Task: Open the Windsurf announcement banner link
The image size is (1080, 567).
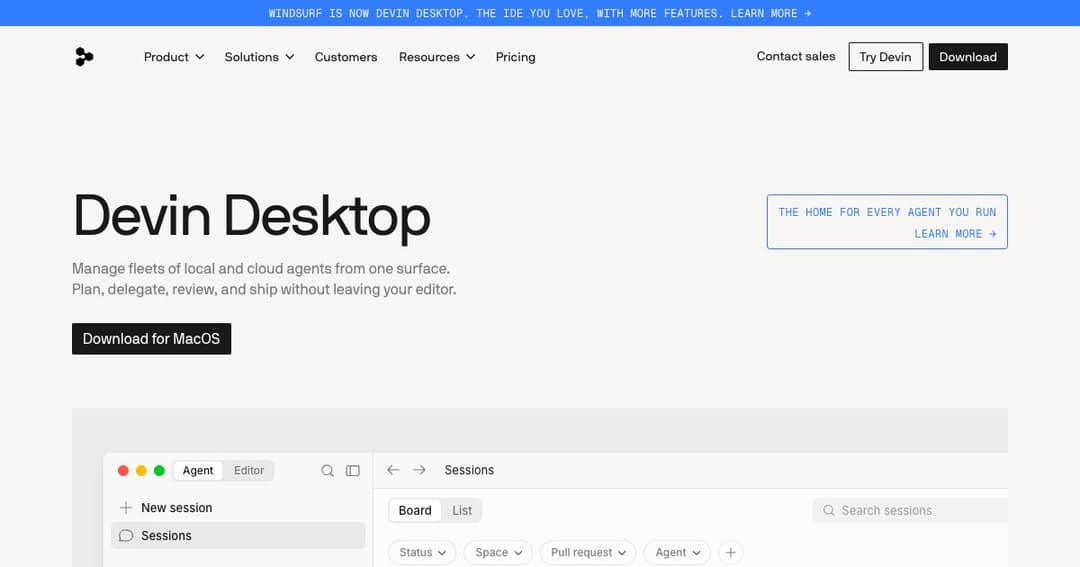Action: pyautogui.click(x=540, y=13)
